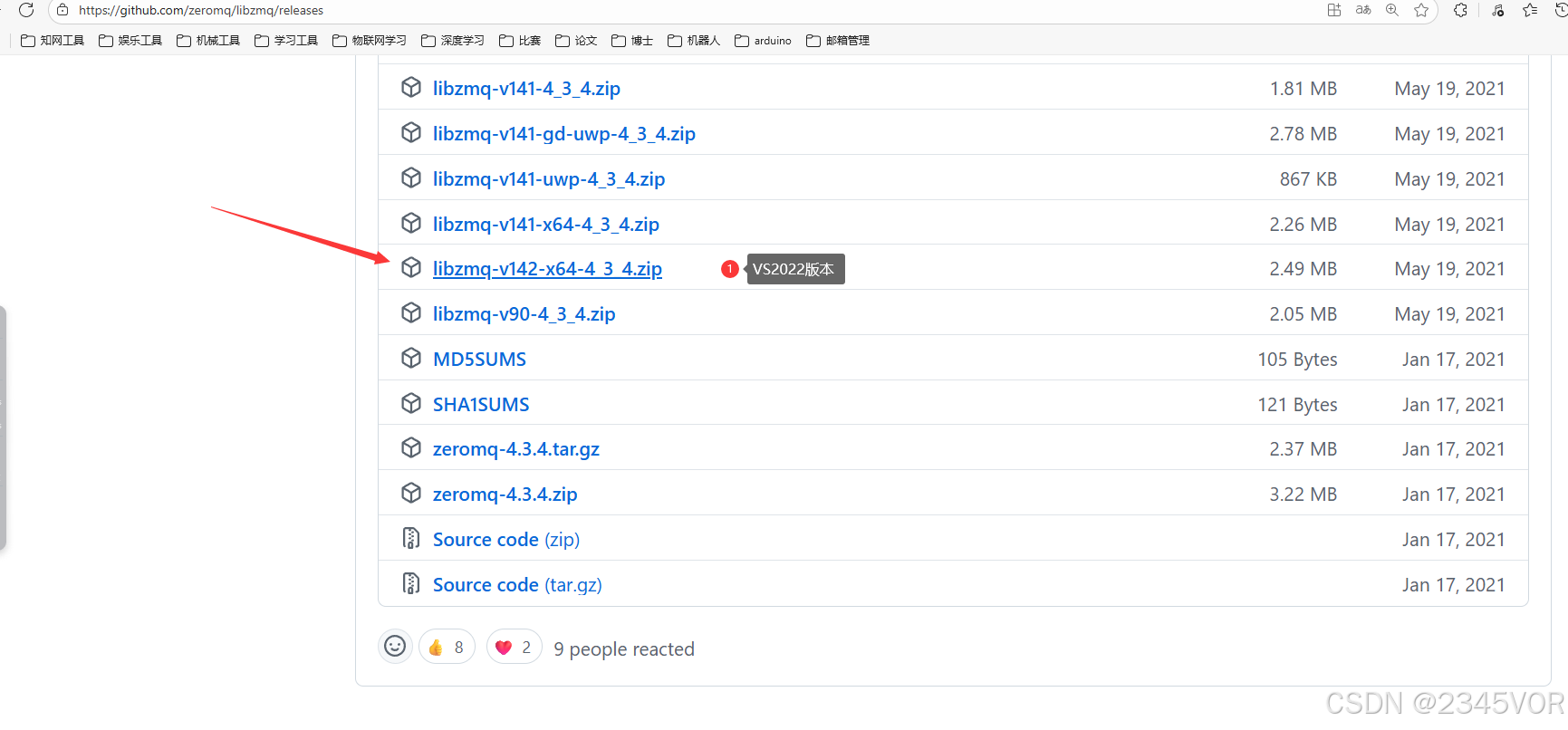The width and height of the screenshot is (1568, 730).
Task: Open the 物联网学习 bookmark folder
Action: point(370,41)
